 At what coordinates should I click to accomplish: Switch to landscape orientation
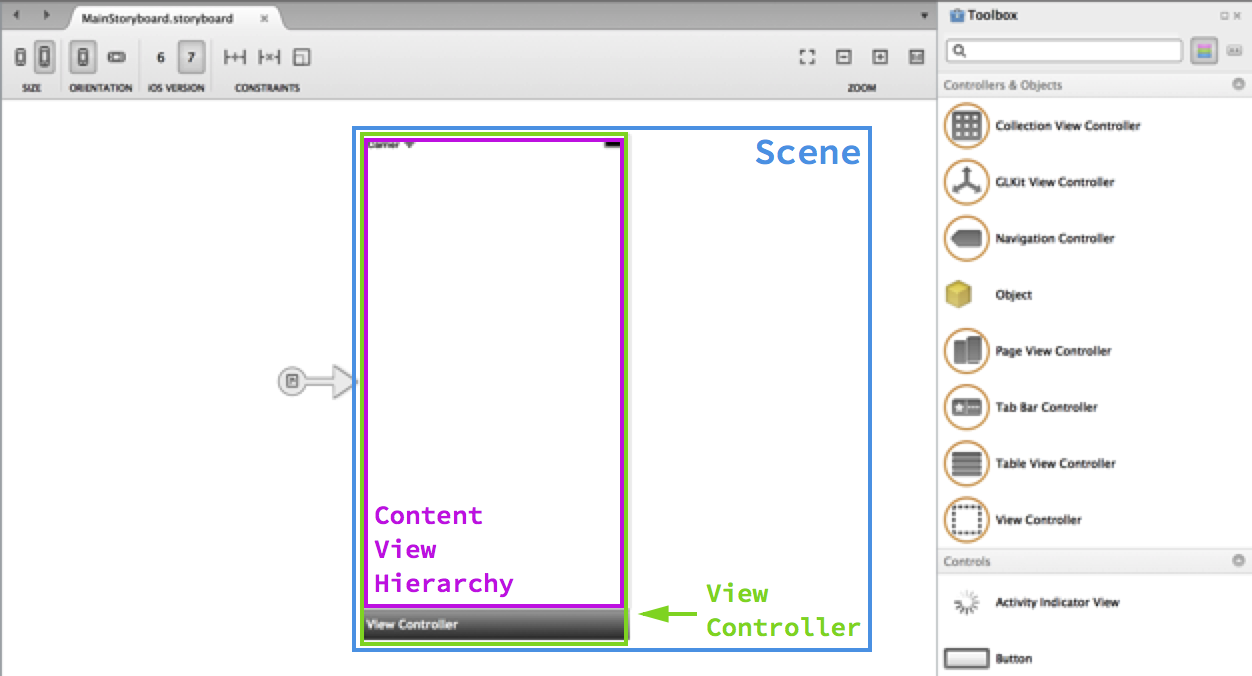point(116,58)
